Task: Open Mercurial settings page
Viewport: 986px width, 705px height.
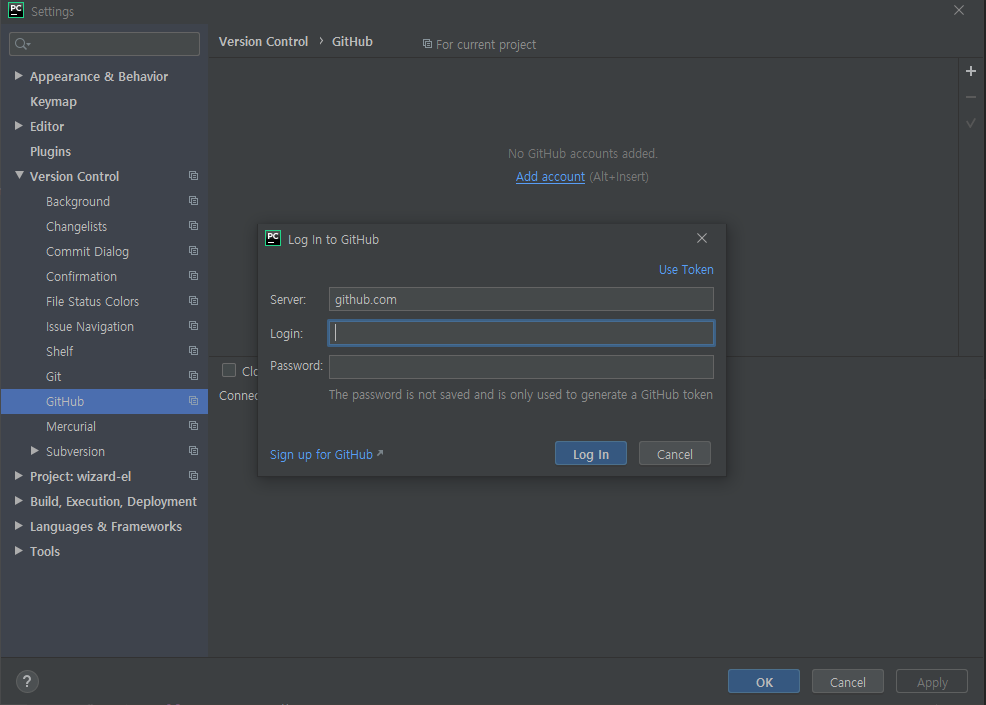Action: [x=71, y=426]
